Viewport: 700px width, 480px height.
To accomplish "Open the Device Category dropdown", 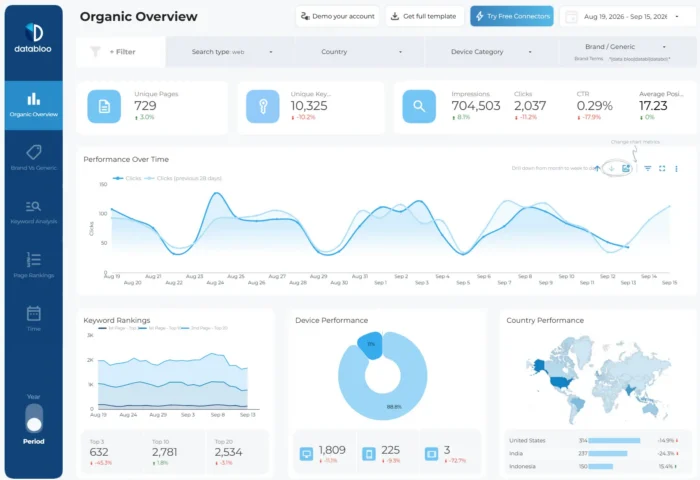I will 491,52.
